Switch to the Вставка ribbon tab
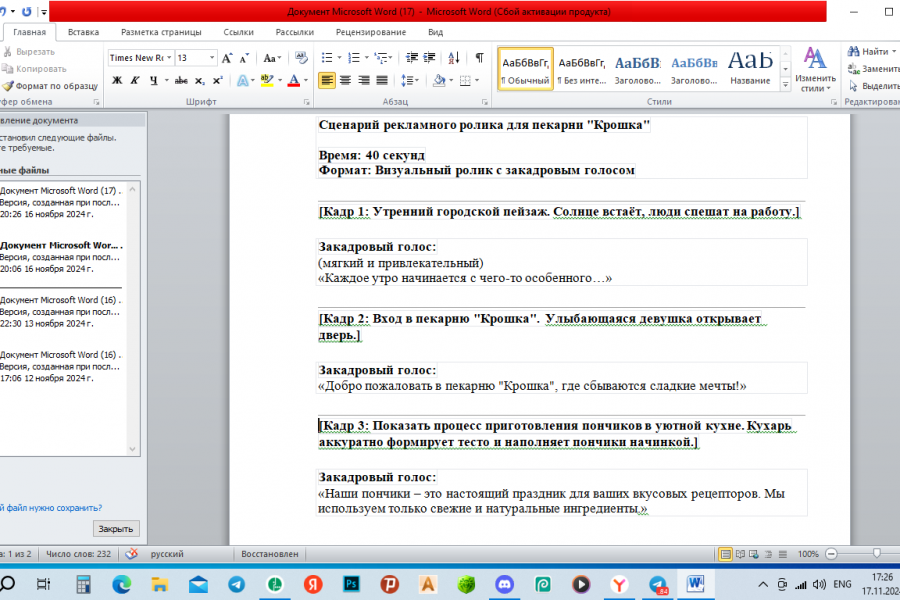The width and height of the screenshot is (900, 600). (83, 32)
